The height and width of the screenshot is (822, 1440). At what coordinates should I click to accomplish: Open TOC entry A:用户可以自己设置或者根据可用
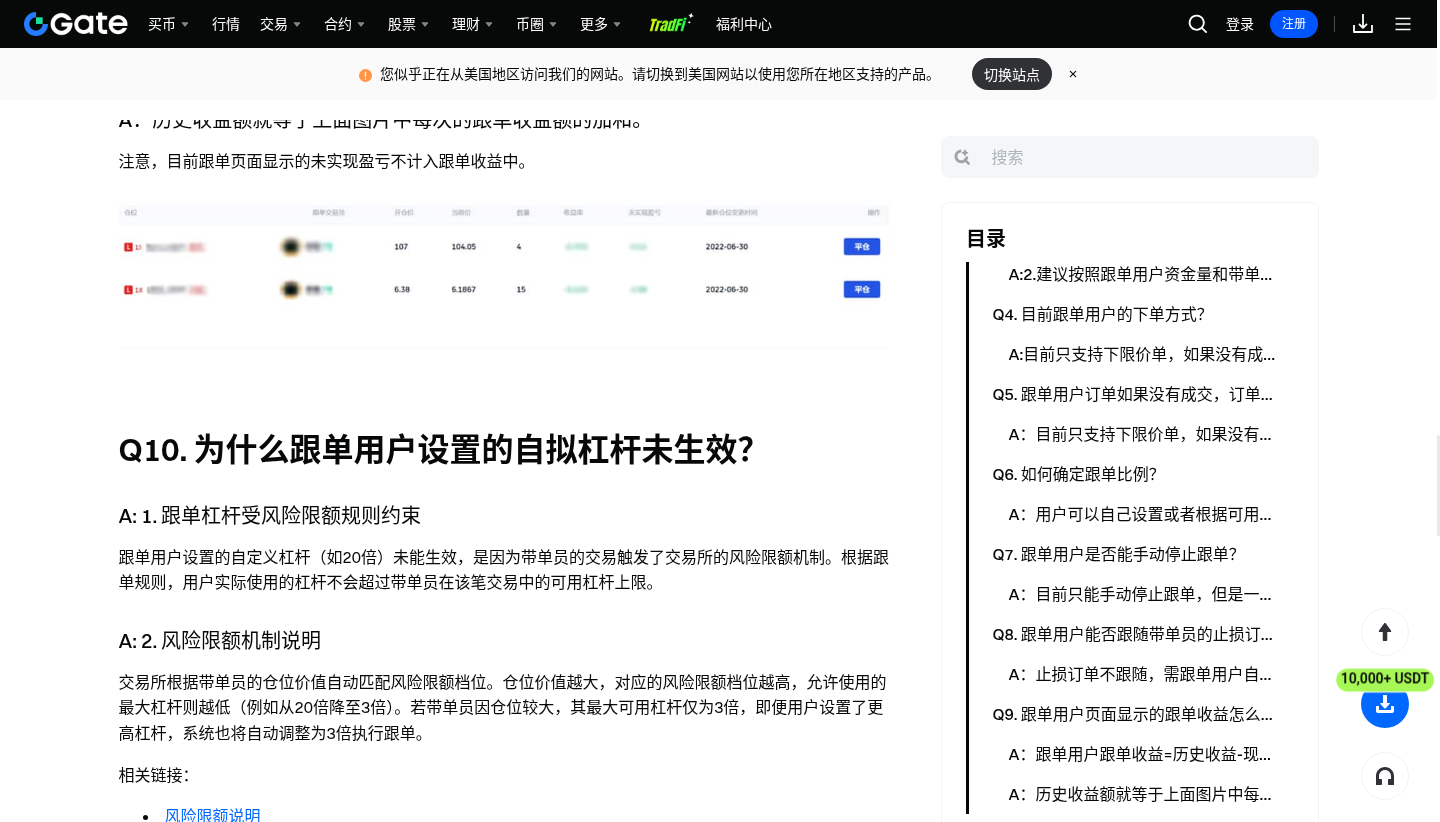(1140, 514)
